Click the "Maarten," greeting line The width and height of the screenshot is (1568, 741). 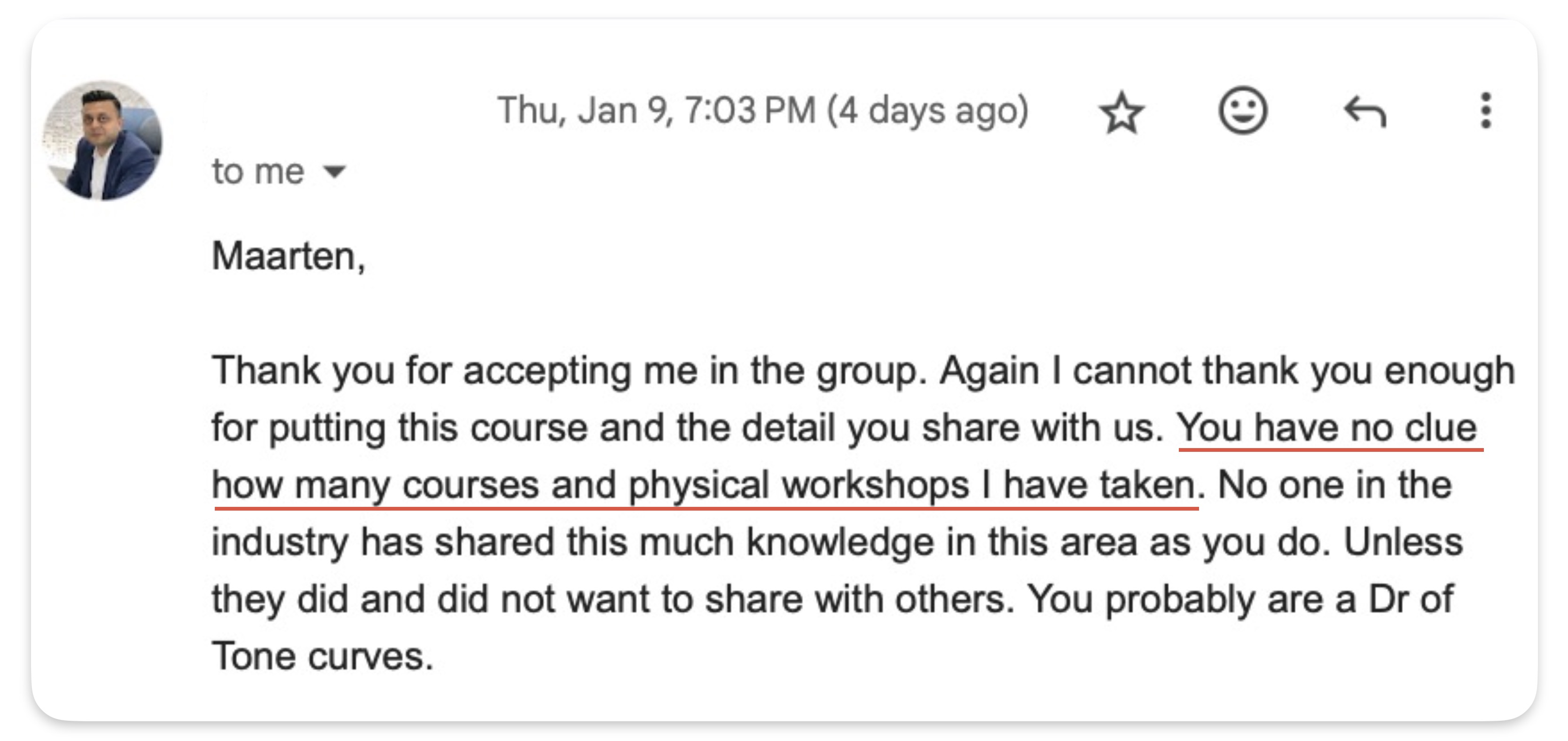click(288, 256)
